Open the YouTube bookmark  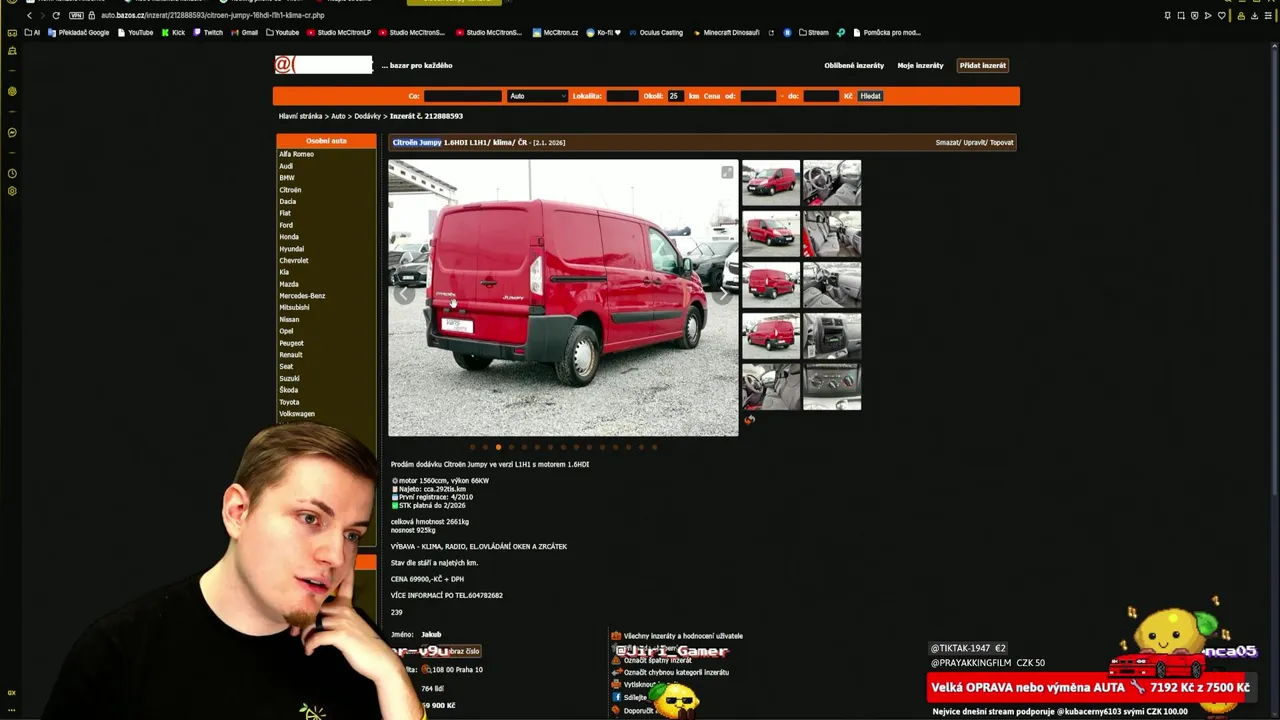click(x=135, y=32)
